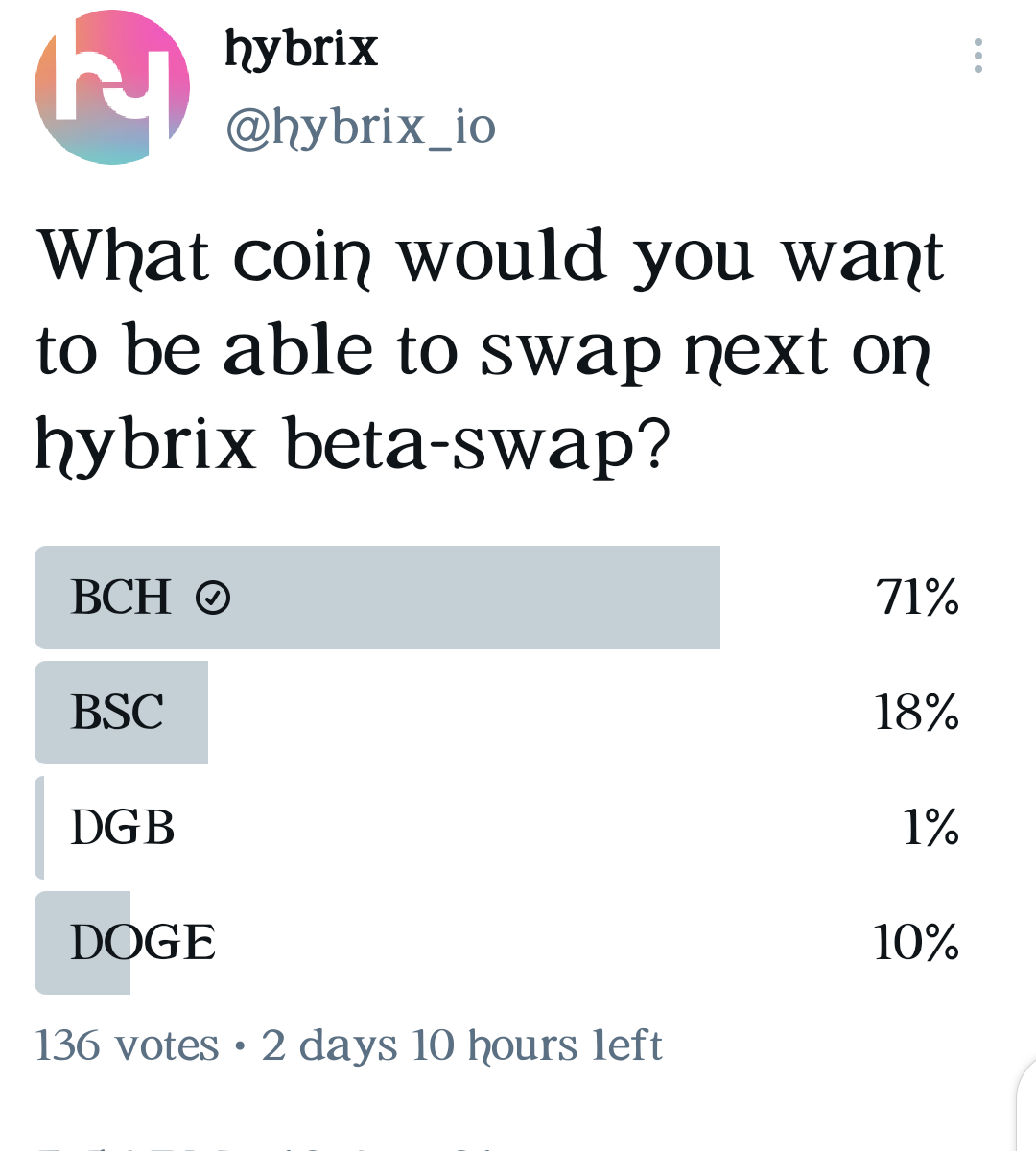Click the 18% result for BSC

tap(917, 713)
